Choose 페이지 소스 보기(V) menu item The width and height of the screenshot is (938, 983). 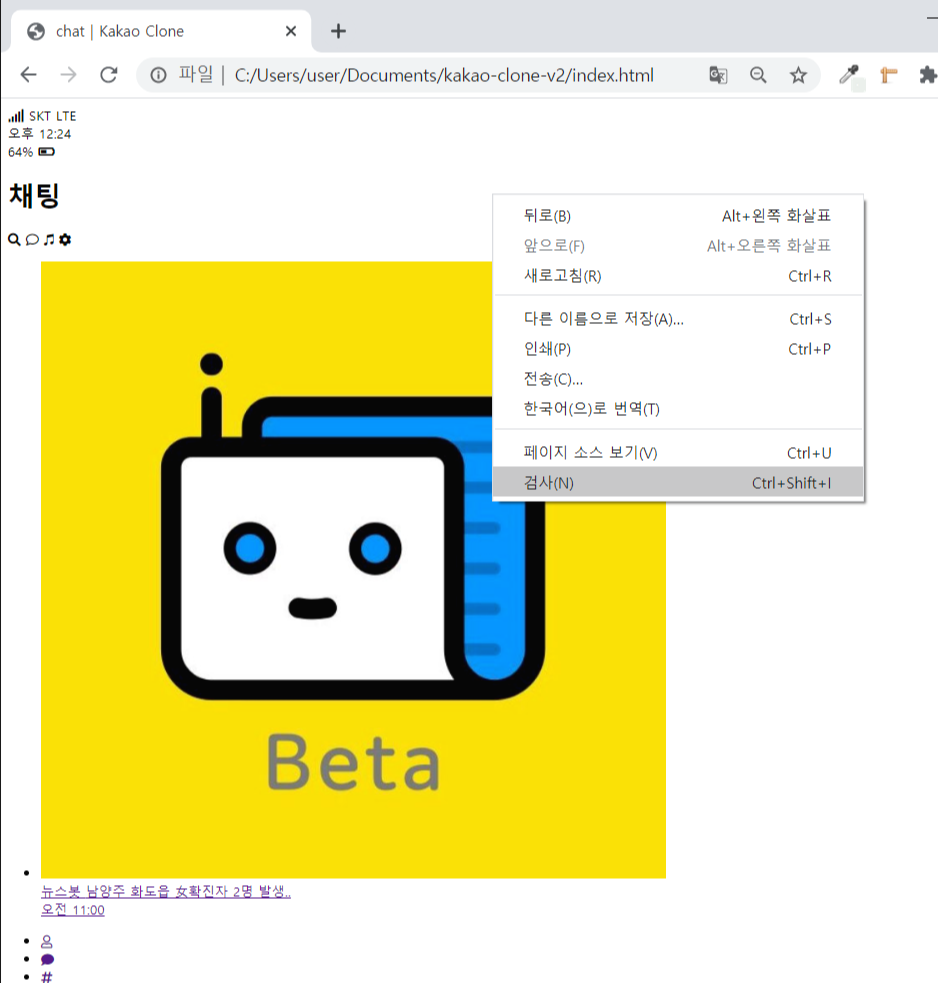click(x=678, y=453)
